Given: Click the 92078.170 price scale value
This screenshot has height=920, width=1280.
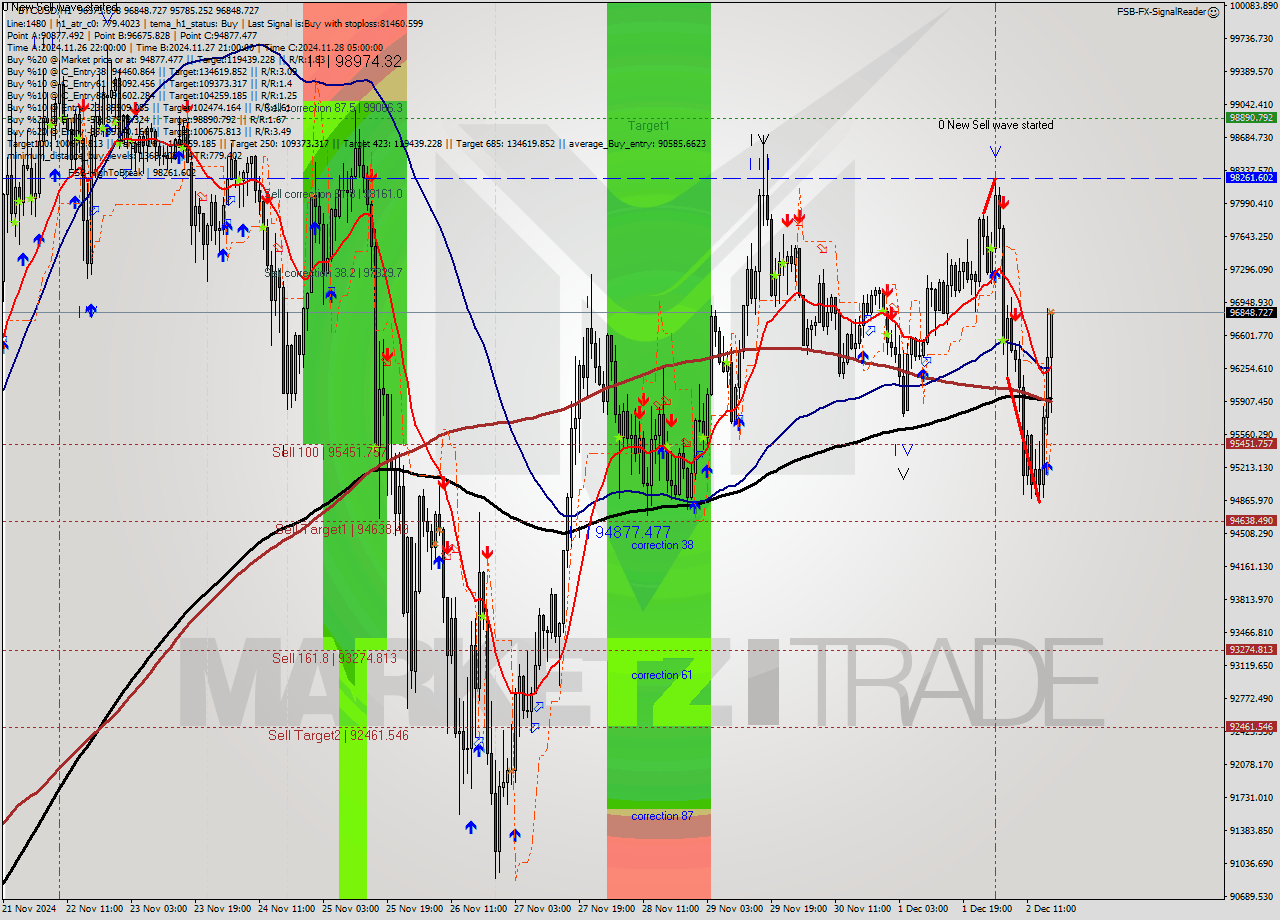Looking at the screenshot, I should (1251, 764).
